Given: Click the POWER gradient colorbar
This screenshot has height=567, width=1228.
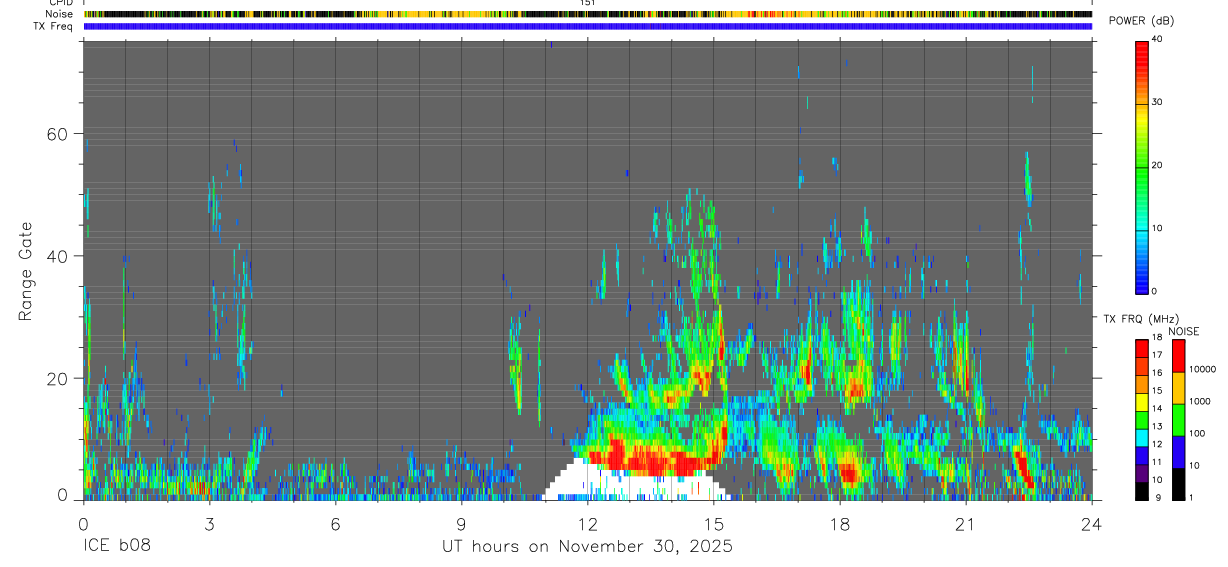Looking at the screenshot, I should tap(1141, 167).
